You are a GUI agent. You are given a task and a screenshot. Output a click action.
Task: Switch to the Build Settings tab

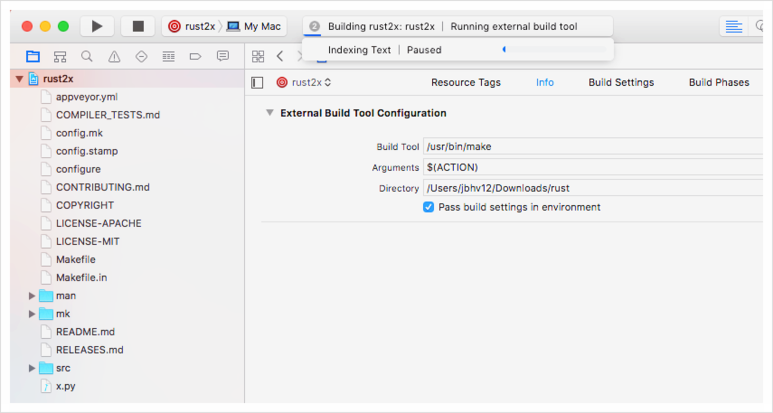(621, 82)
